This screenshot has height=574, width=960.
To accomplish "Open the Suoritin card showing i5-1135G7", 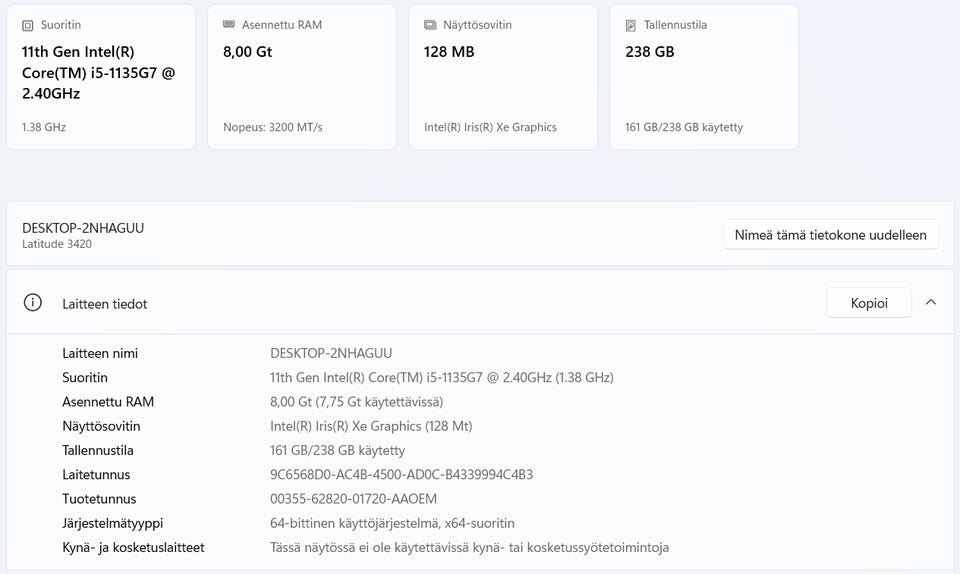I will [101, 76].
